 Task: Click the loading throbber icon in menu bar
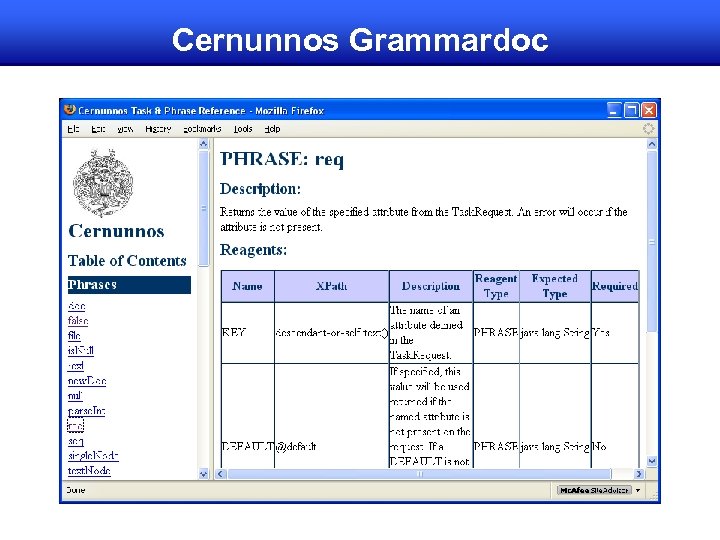point(648,129)
